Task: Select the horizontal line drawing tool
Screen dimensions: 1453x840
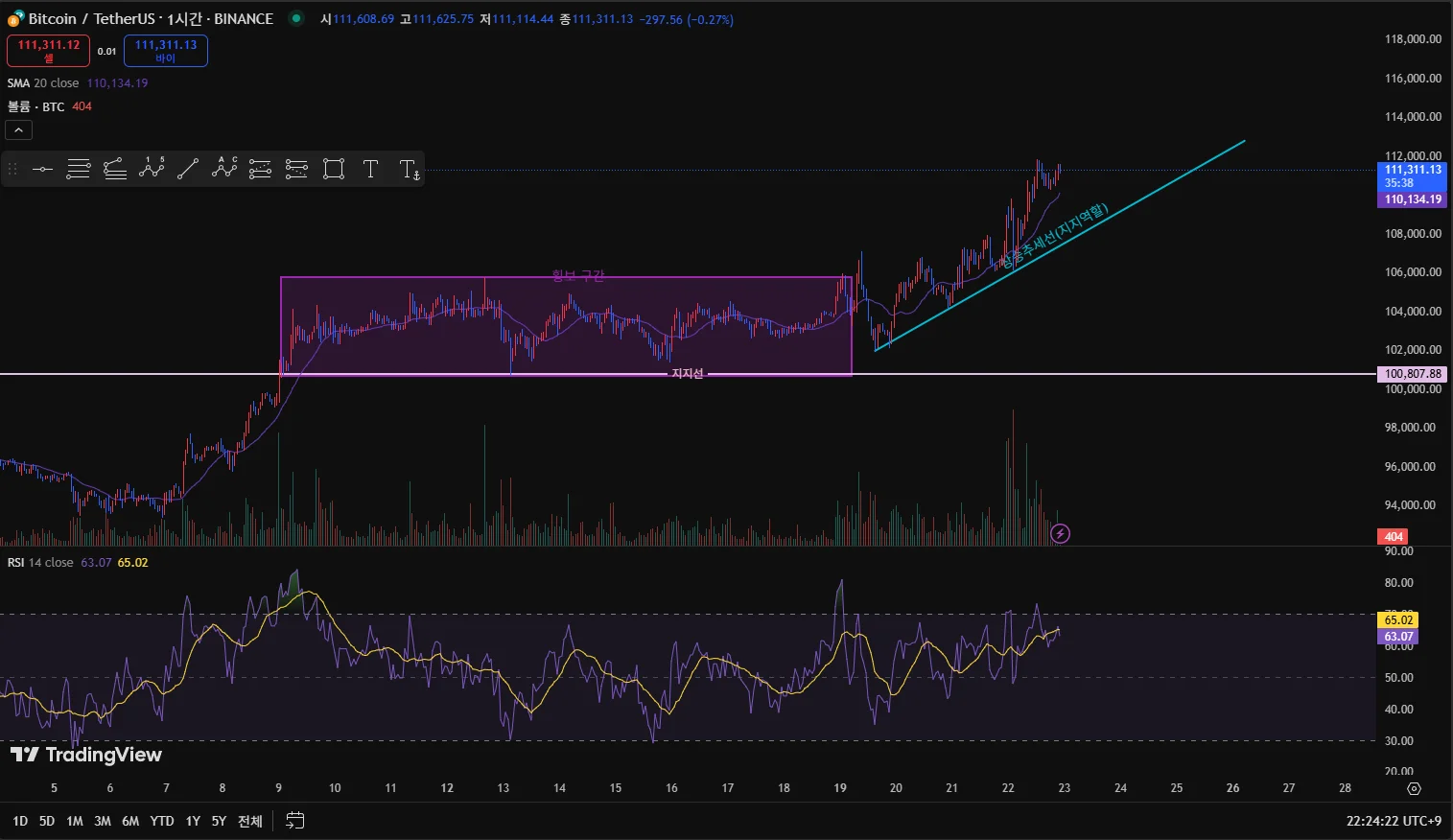Action: pyautogui.click(x=42, y=170)
